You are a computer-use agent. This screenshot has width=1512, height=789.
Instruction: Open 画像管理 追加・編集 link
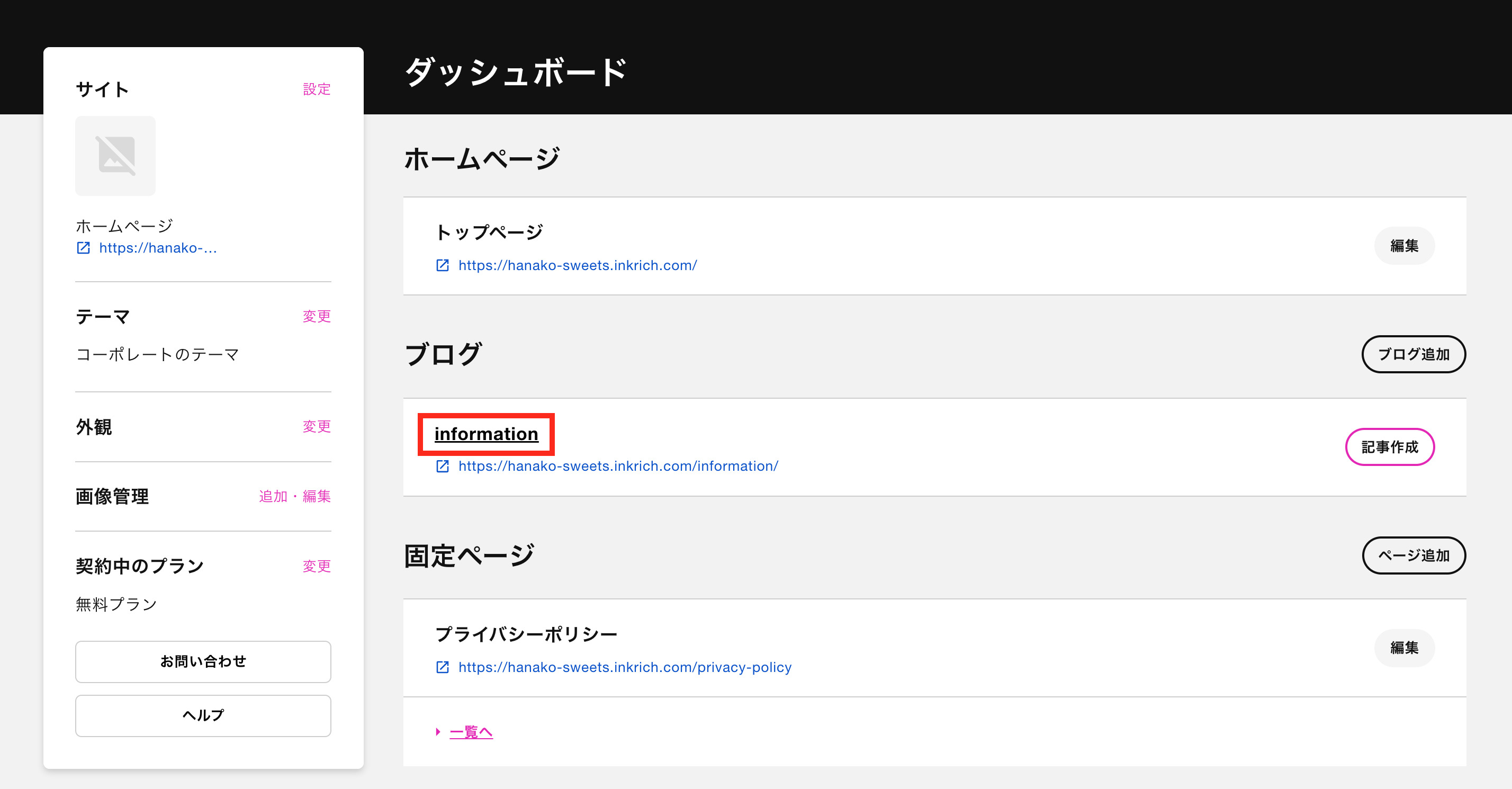(295, 496)
